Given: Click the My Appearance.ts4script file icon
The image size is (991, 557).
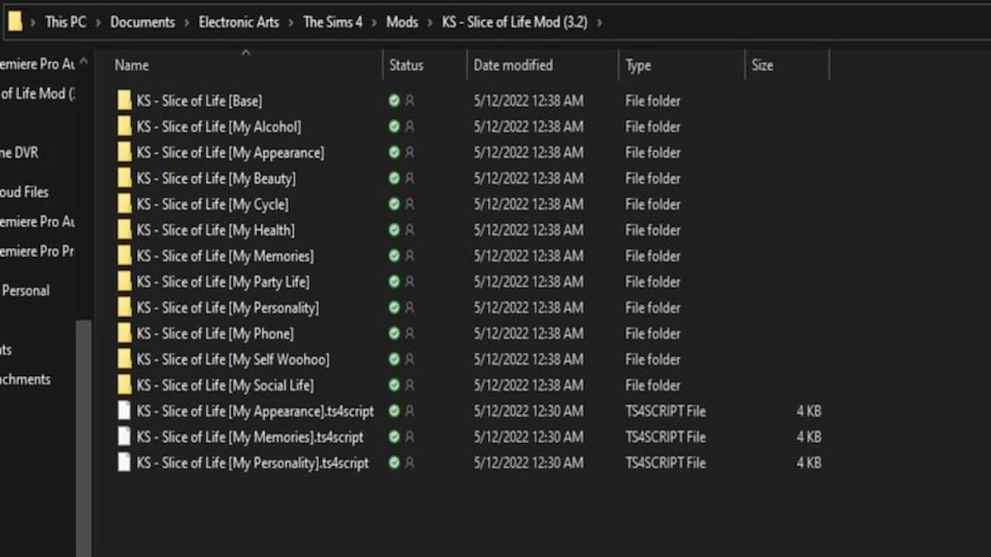Looking at the screenshot, I should 124,411.
